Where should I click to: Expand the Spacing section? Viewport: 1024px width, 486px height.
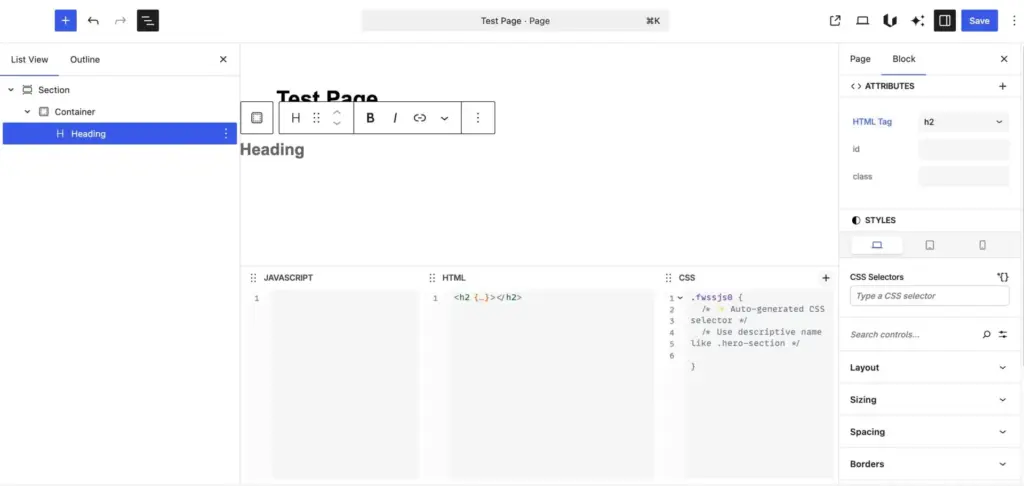click(x=929, y=432)
